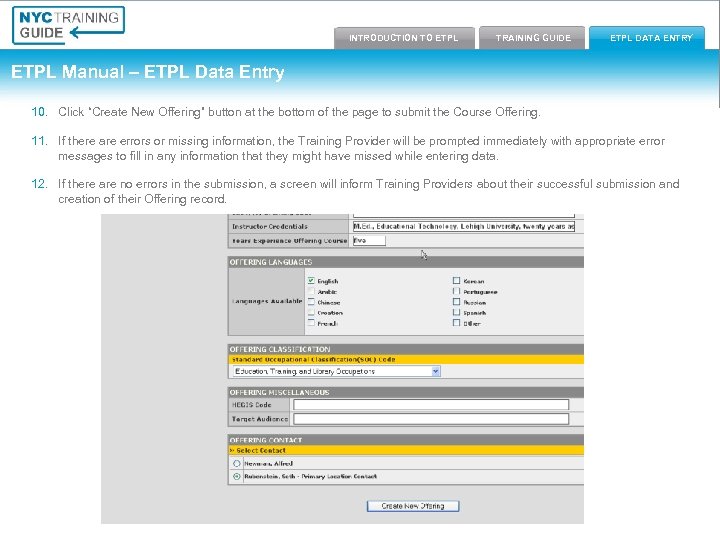Tick the Russian language checkbox
The image size is (720, 540).
click(456, 302)
